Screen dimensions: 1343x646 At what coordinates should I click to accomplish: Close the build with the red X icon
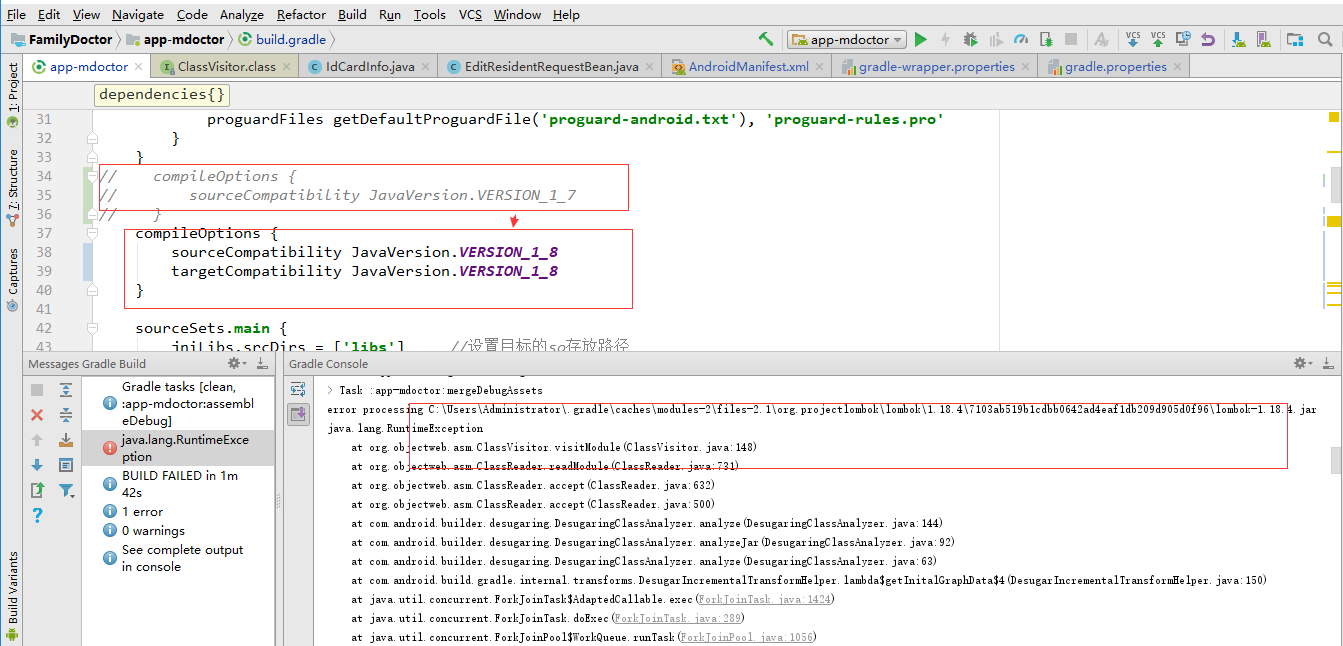[36, 415]
